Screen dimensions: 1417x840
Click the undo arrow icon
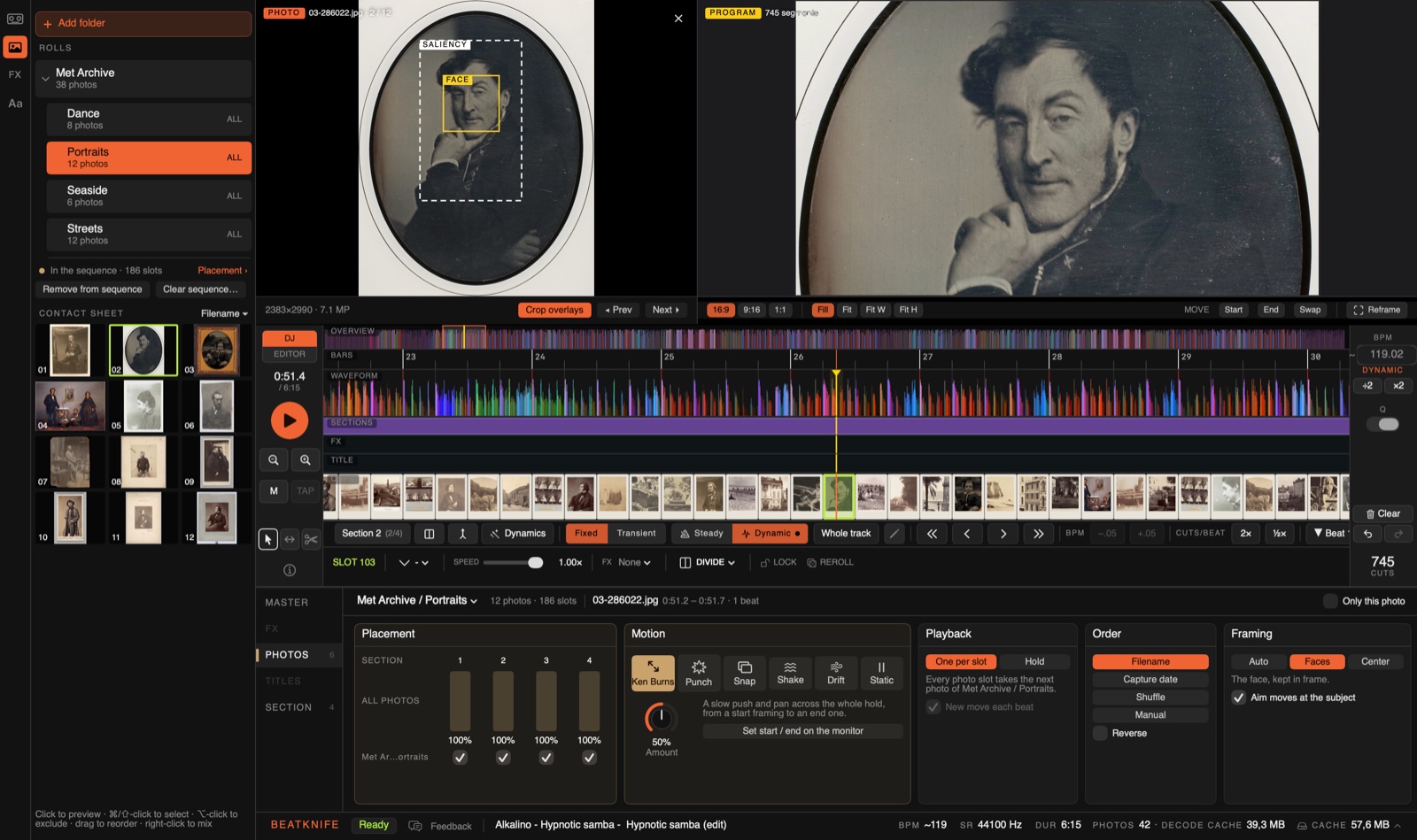(x=1368, y=534)
